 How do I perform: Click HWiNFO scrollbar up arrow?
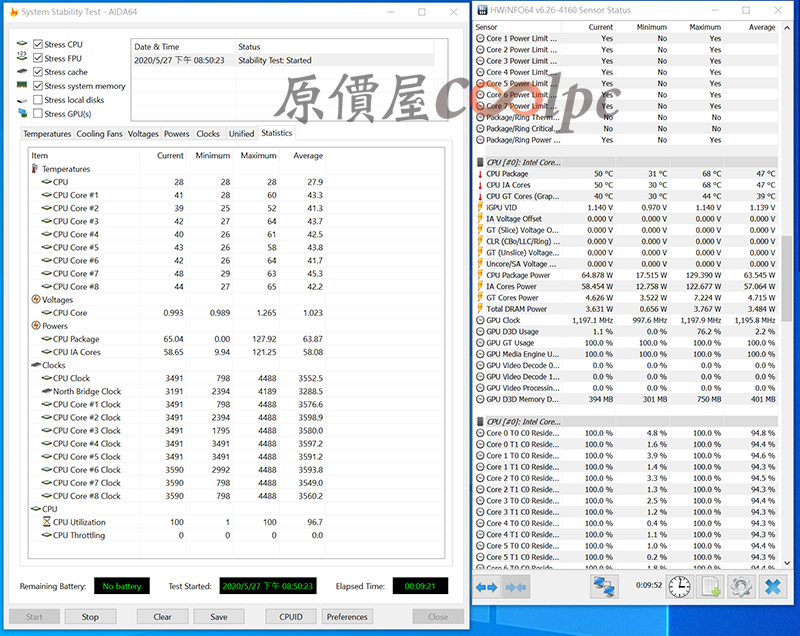click(787, 28)
